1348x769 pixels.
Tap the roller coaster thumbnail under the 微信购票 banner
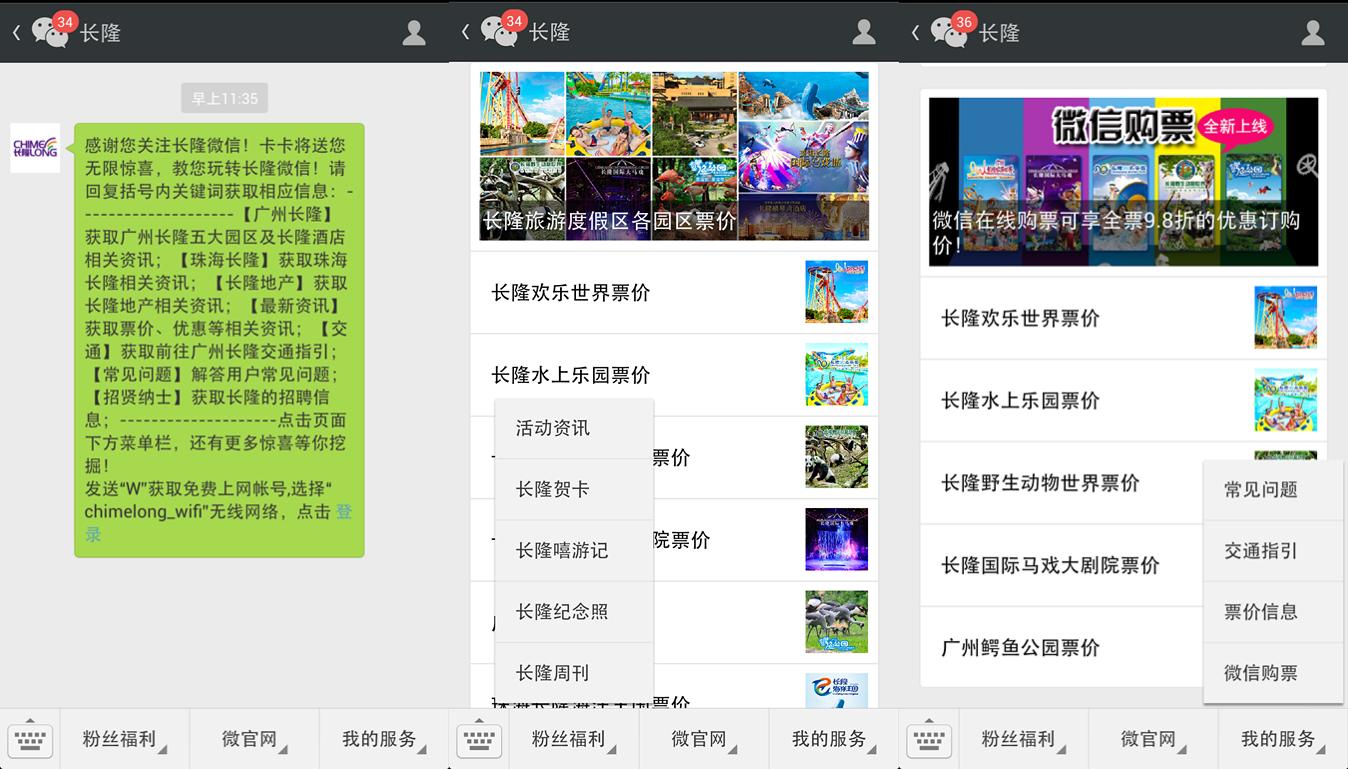[1286, 318]
